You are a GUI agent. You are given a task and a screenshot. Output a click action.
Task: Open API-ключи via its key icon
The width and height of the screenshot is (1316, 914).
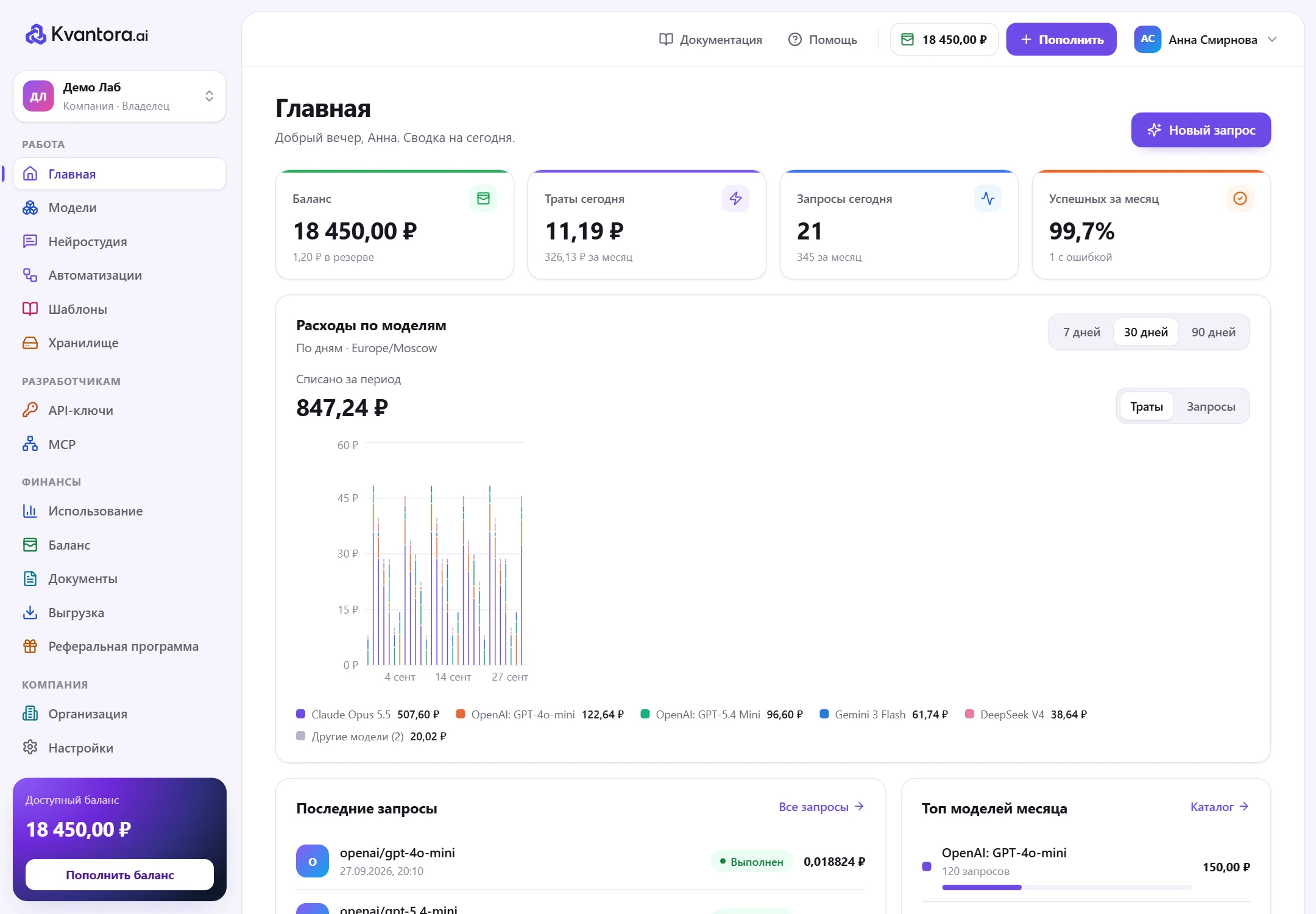pos(30,410)
